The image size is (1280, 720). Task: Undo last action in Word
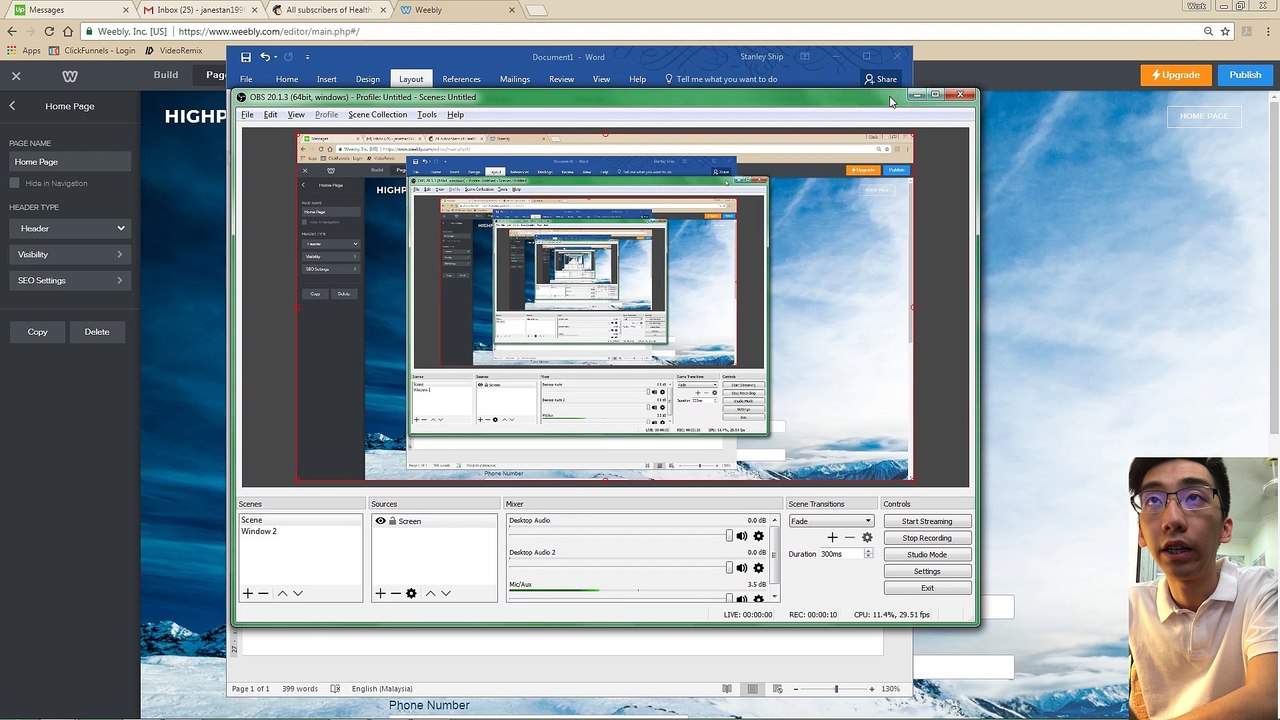(x=265, y=57)
